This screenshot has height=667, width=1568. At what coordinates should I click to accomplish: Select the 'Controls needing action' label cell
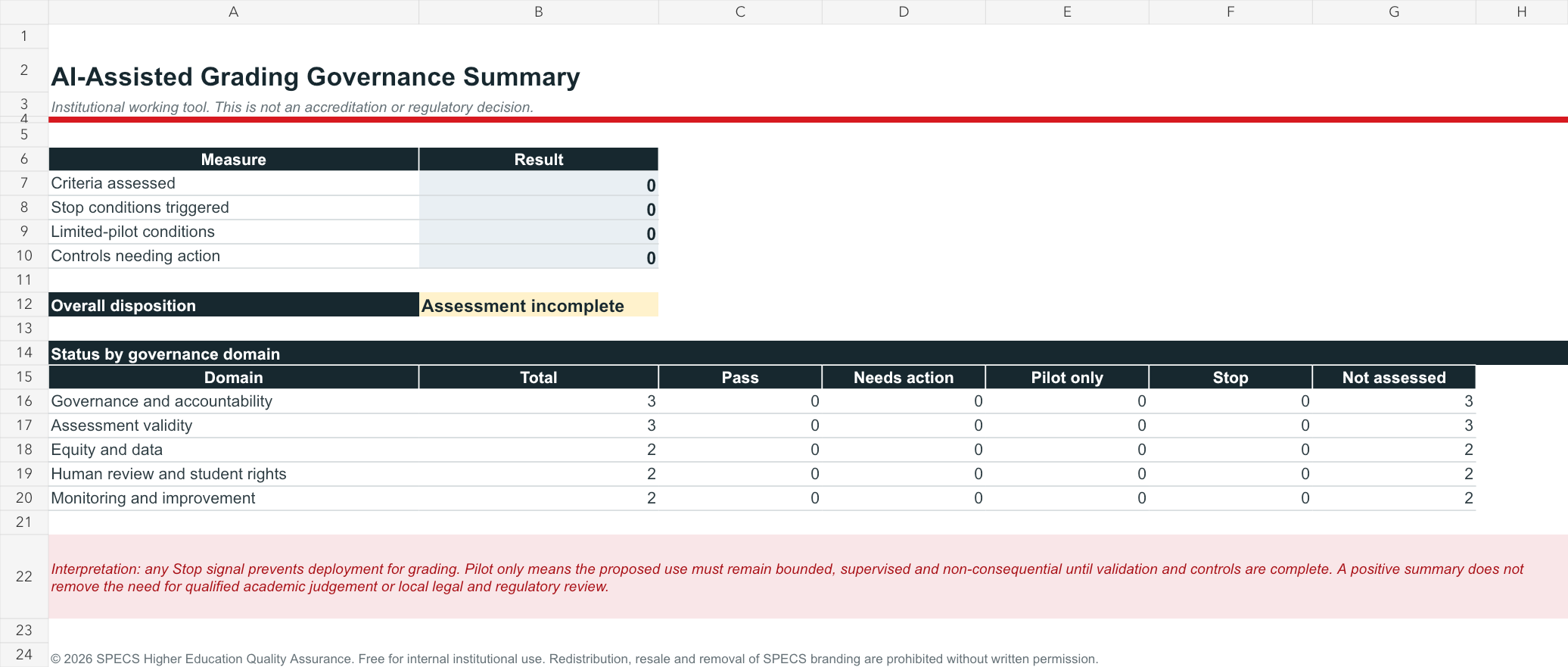click(234, 256)
